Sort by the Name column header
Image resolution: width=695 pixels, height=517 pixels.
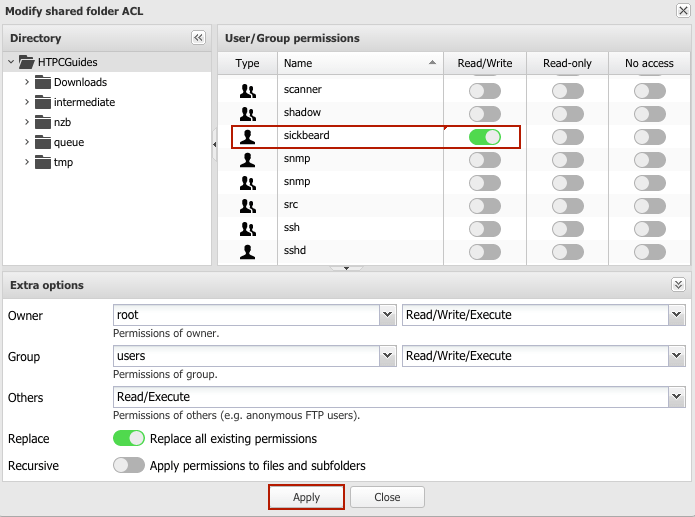[359, 63]
